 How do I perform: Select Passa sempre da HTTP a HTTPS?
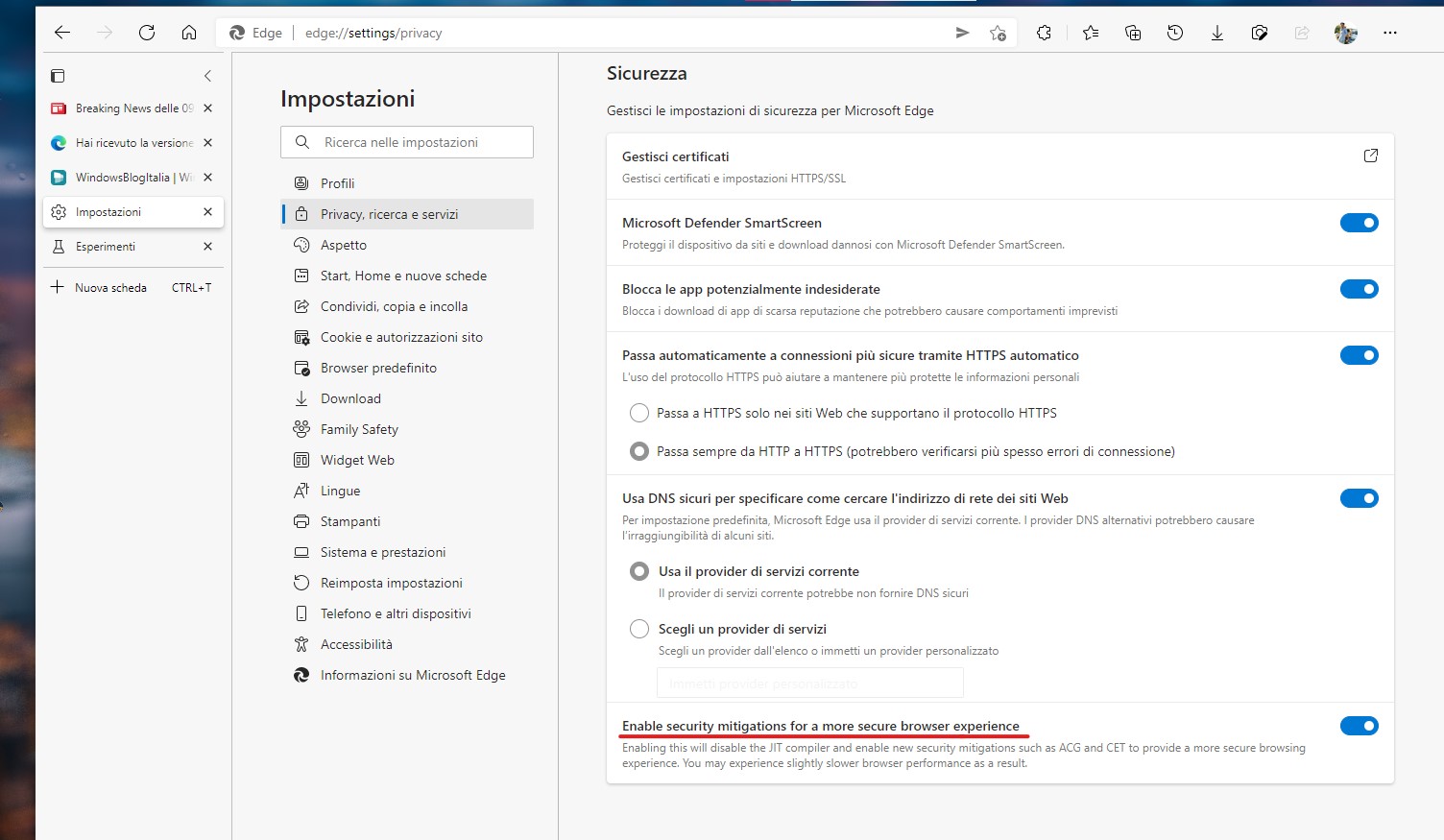point(639,451)
